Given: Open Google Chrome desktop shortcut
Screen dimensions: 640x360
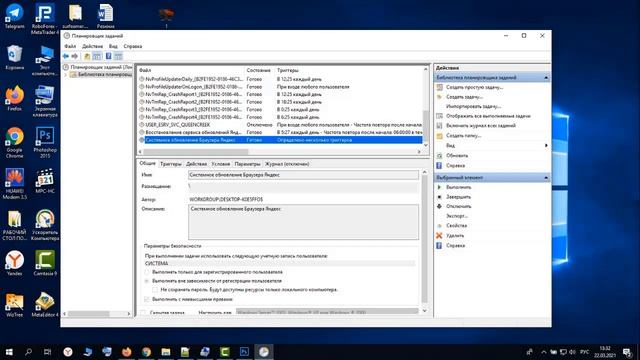Looking at the screenshot, I should click(x=14, y=142).
